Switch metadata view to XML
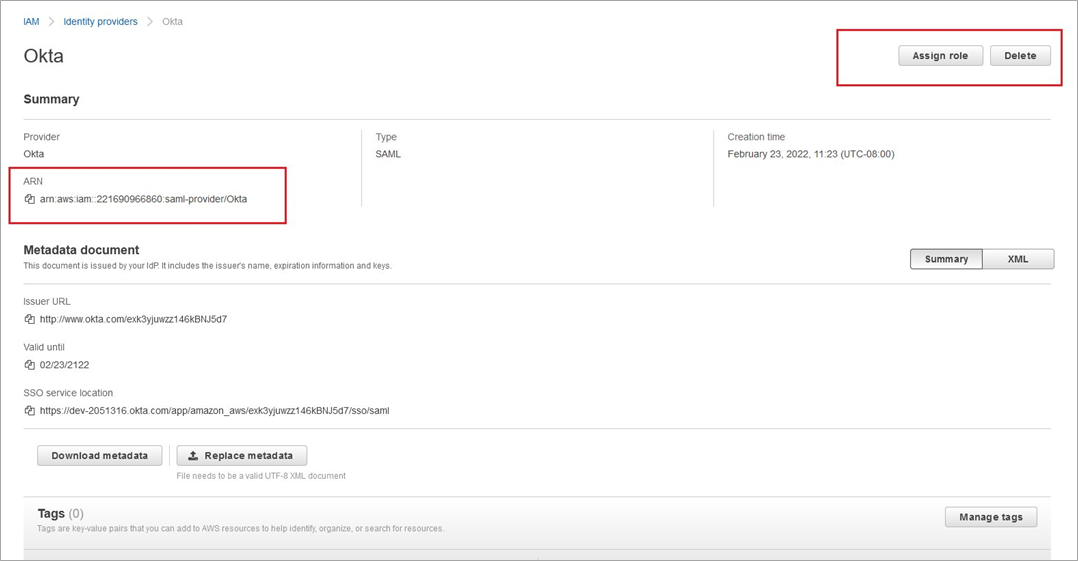 tap(1018, 259)
